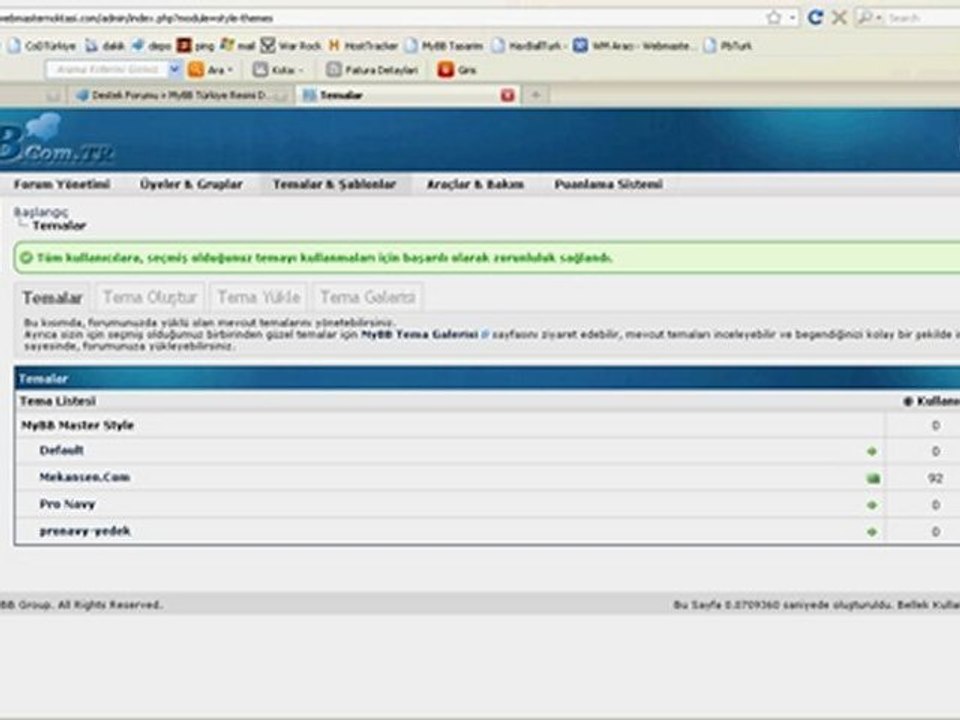960x720 pixels.
Task: Open a new browser tab with plus
Action: [x=535, y=95]
